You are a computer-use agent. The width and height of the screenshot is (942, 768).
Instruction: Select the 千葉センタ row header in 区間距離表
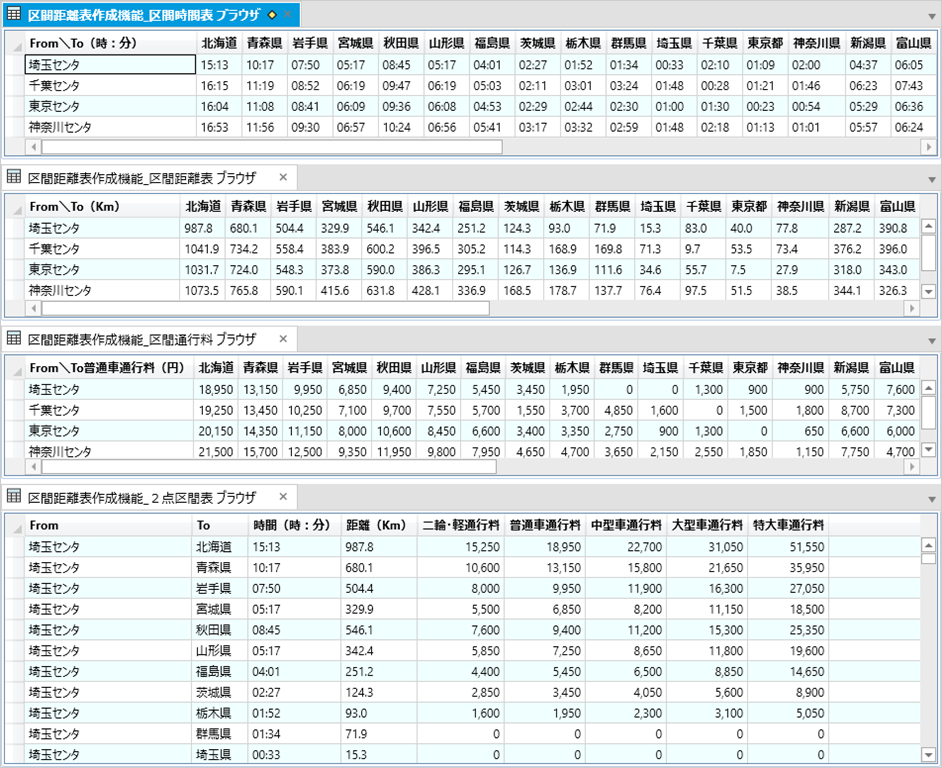tap(103, 249)
